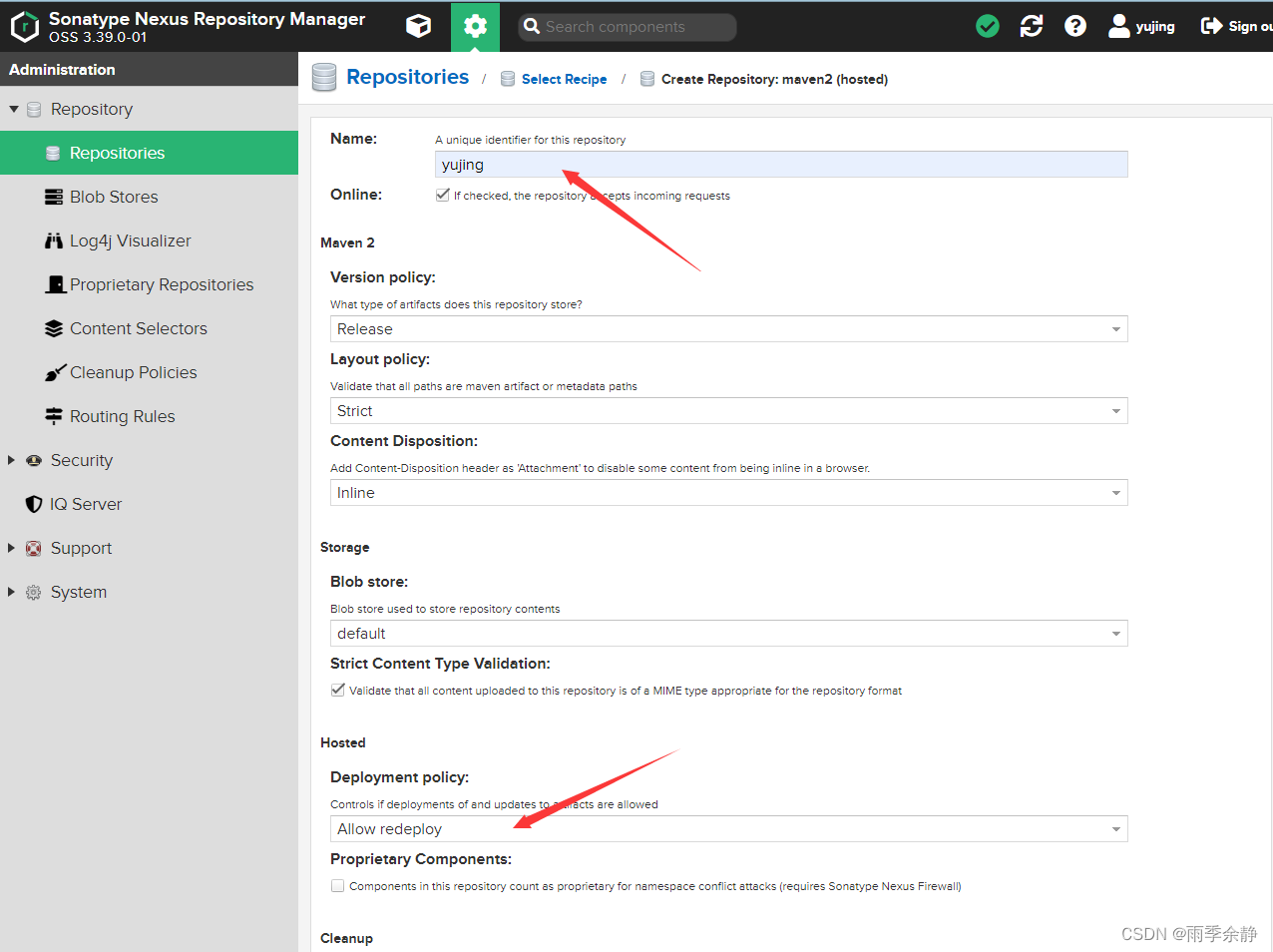Viewport: 1273px width, 952px height.
Task: Open the Layout policy dropdown
Action: pyautogui.click(x=729, y=411)
